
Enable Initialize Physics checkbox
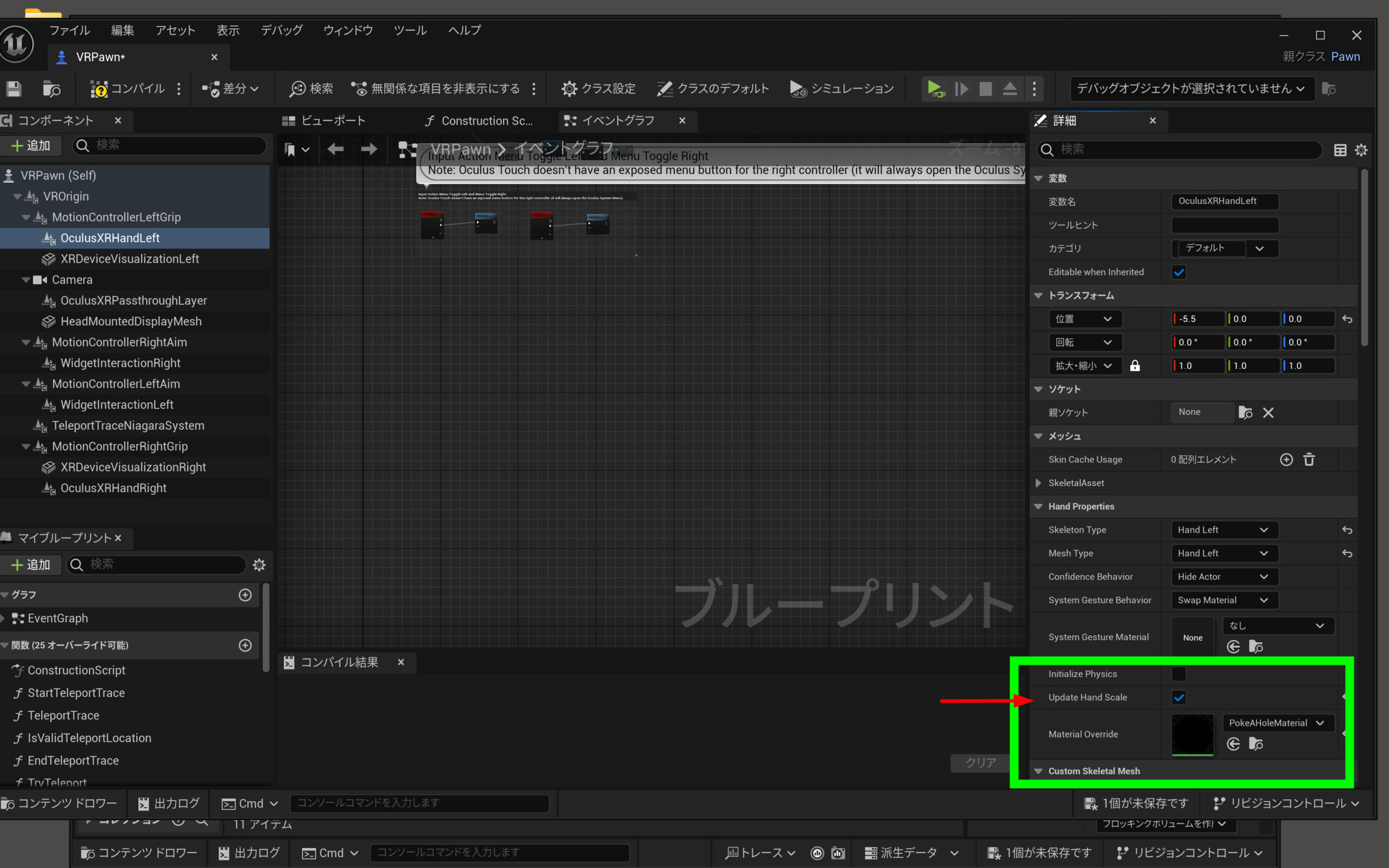tap(1179, 674)
